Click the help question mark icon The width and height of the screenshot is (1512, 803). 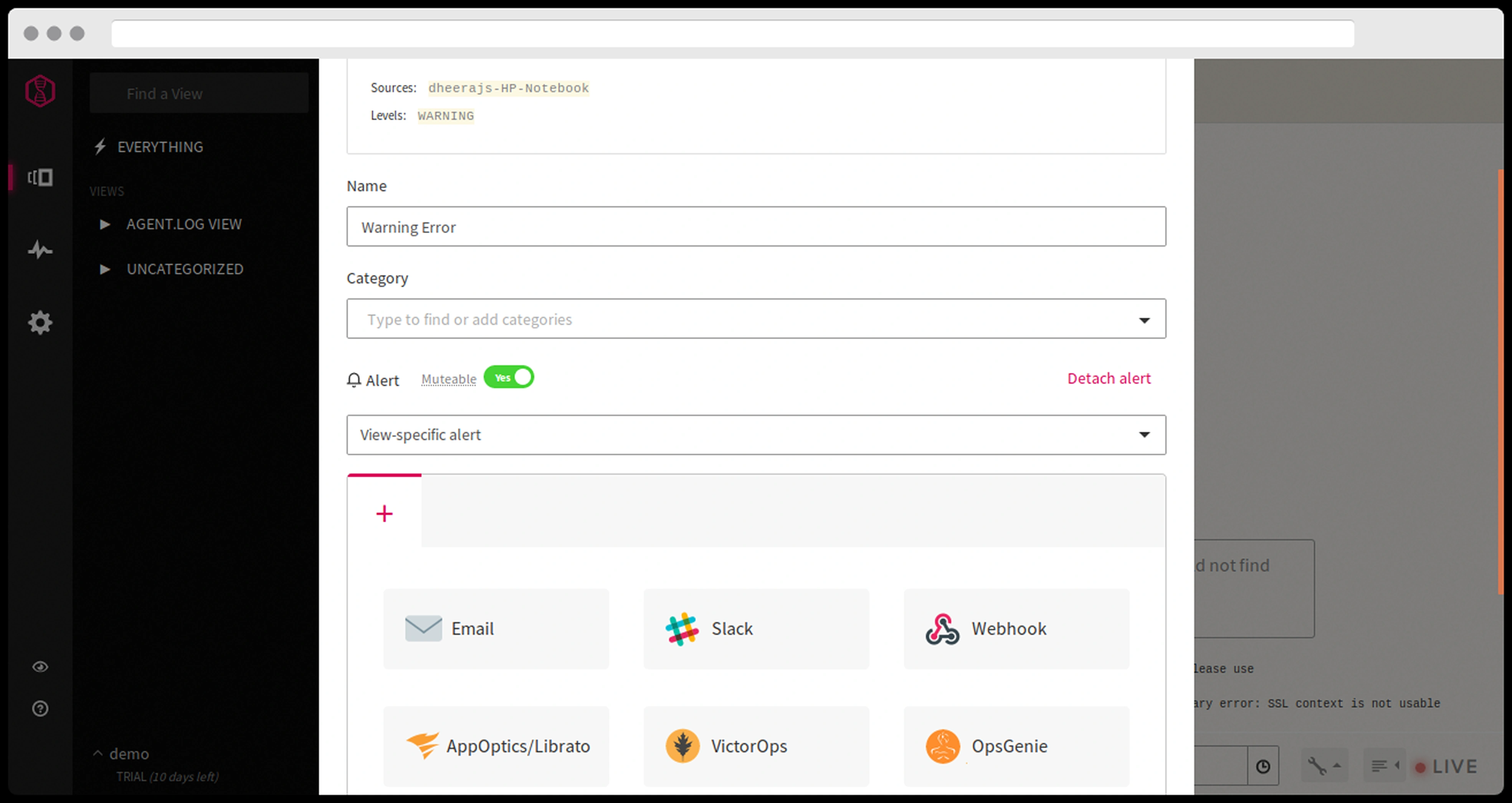(x=40, y=709)
